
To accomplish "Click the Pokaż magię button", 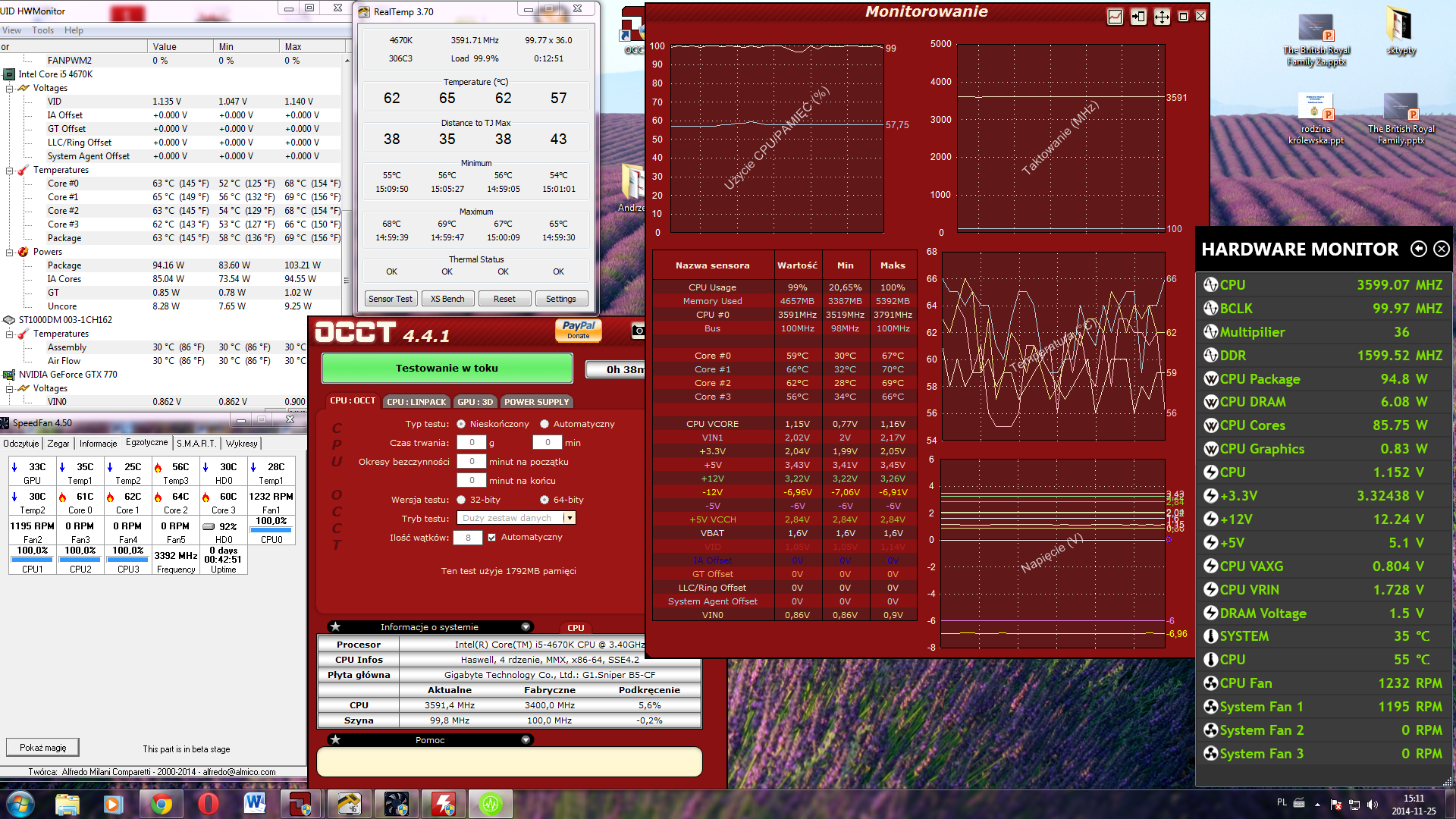I will point(42,748).
